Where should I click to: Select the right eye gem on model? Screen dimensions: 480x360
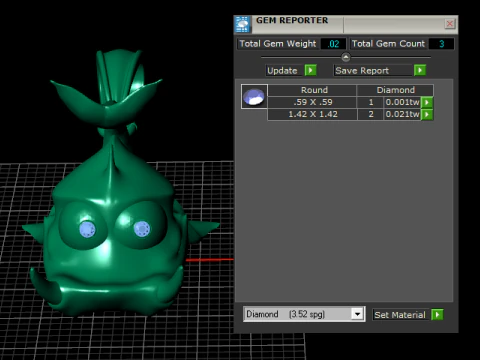142,229
